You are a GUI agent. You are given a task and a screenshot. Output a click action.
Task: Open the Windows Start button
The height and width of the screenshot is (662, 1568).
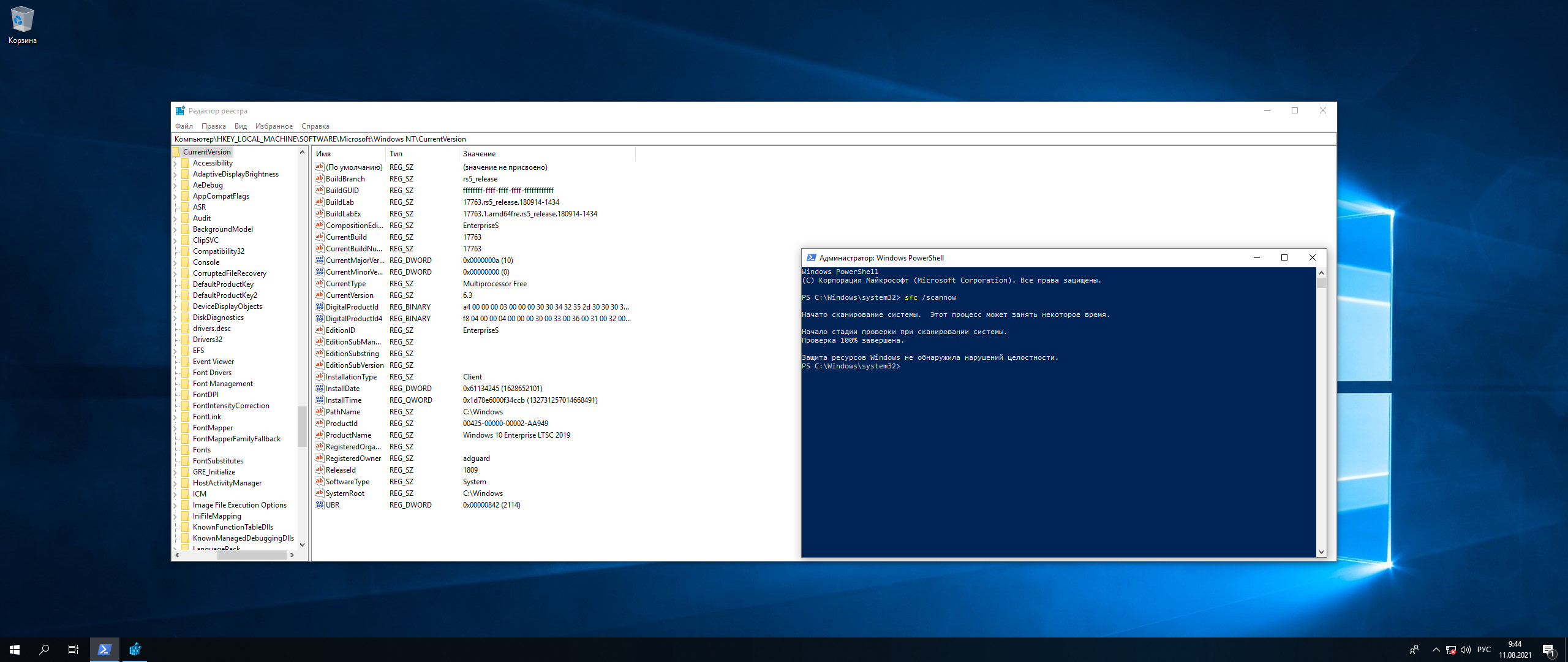(x=15, y=650)
